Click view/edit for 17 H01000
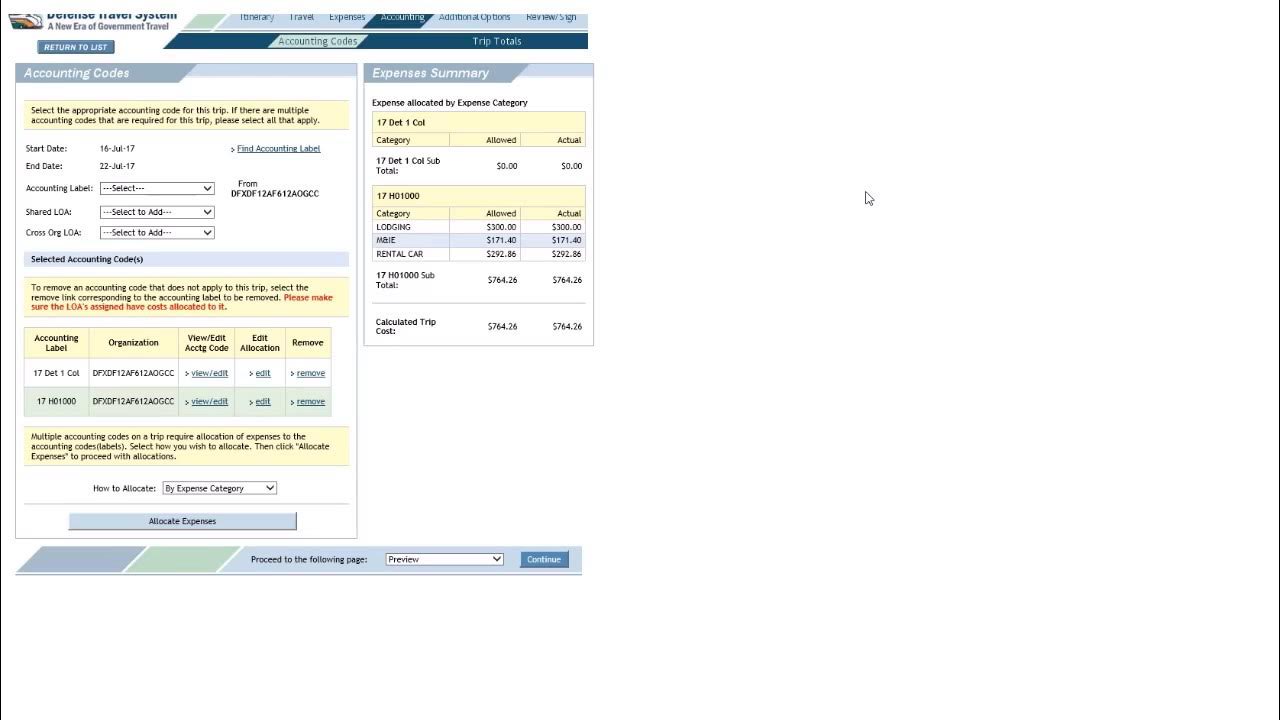Image resolution: width=1280 pixels, height=720 pixels. tap(209, 402)
